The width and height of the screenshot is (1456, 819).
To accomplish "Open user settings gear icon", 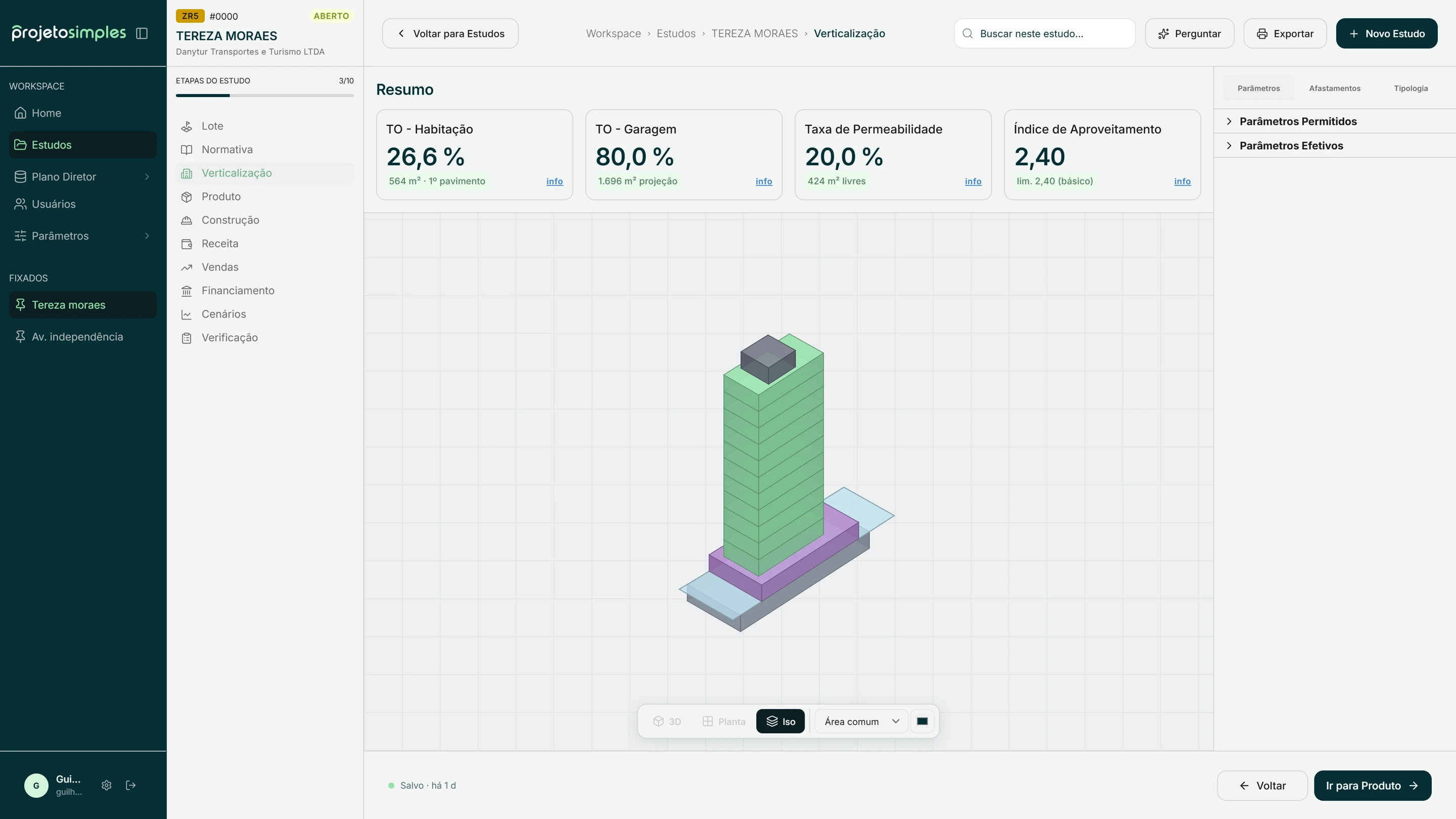I will (x=106, y=785).
